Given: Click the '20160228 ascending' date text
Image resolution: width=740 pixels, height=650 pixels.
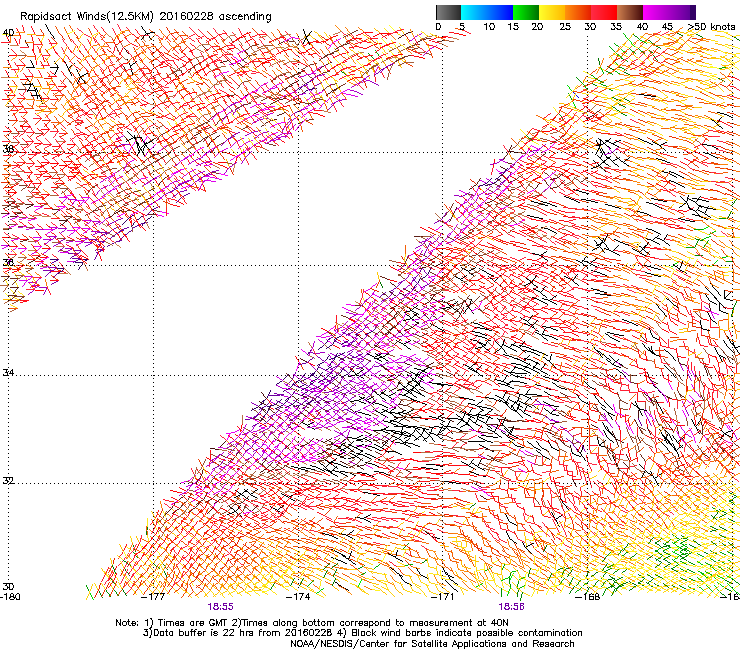Looking at the screenshot, I should (x=216, y=17).
